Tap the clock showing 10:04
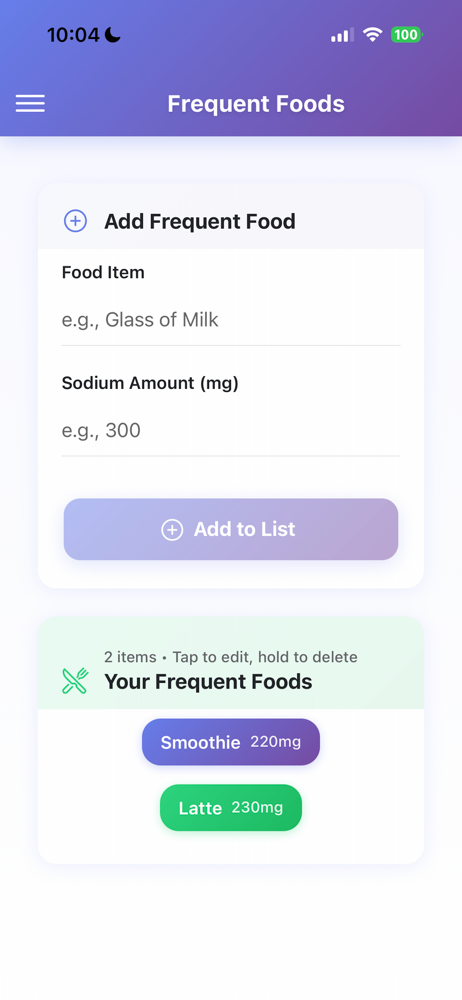The width and height of the screenshot is (462, 1000). pos(74,35)
